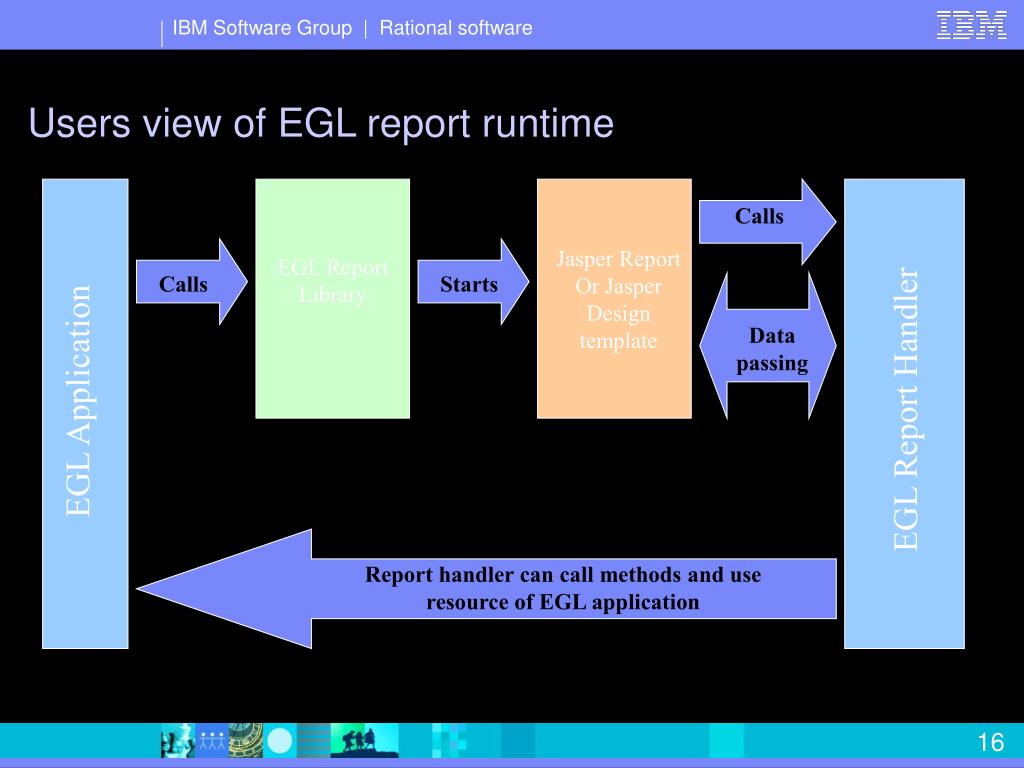Select the 'IBM Software Group' header text
The image size is (1024, 768).
pos(262,28)
